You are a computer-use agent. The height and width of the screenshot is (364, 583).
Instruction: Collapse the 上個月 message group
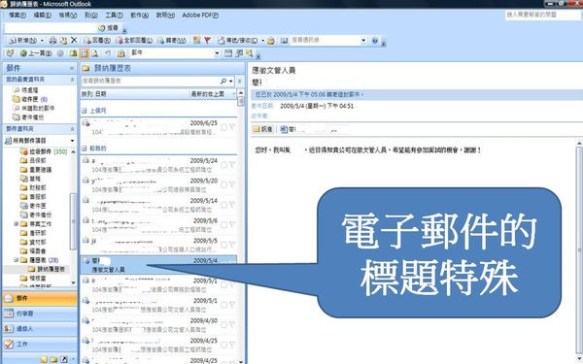tap(84, 110)
